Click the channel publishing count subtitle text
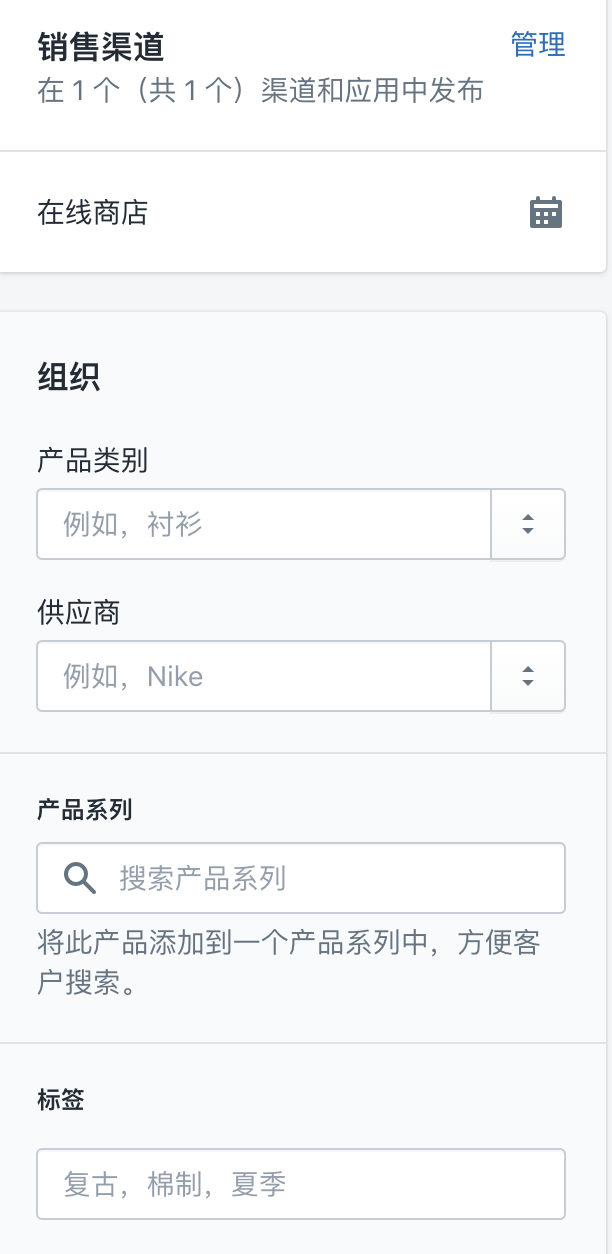Screen dimensions: 612x1254 point(260,91)
